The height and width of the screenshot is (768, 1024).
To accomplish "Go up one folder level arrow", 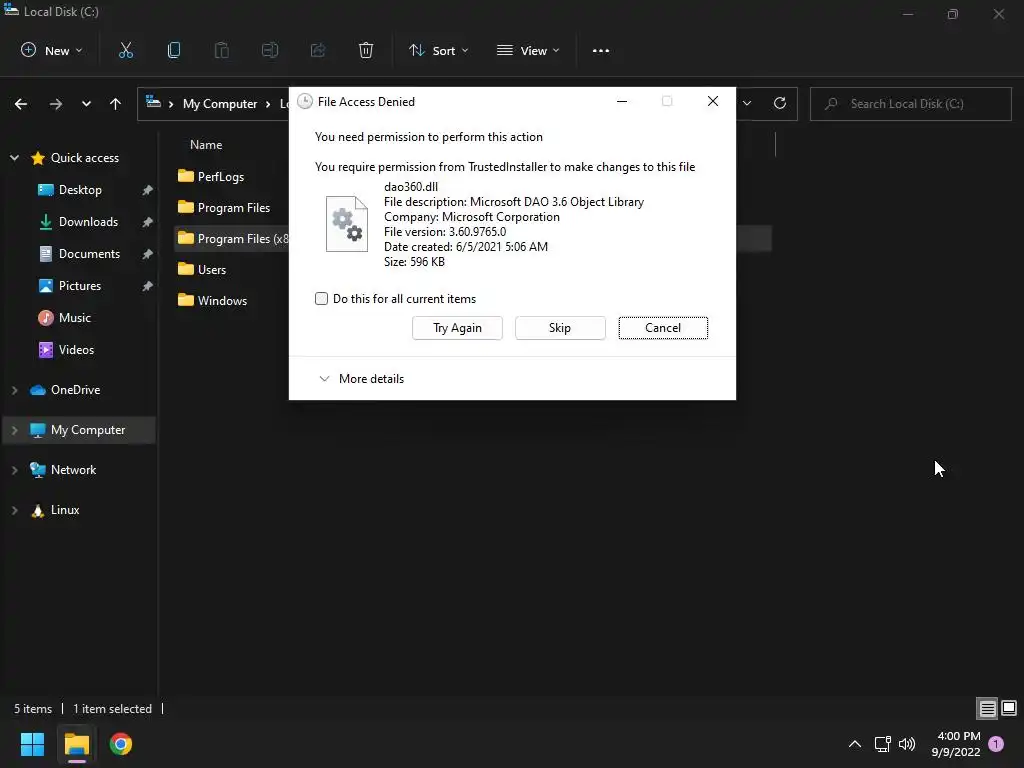I will pos(116,104).
